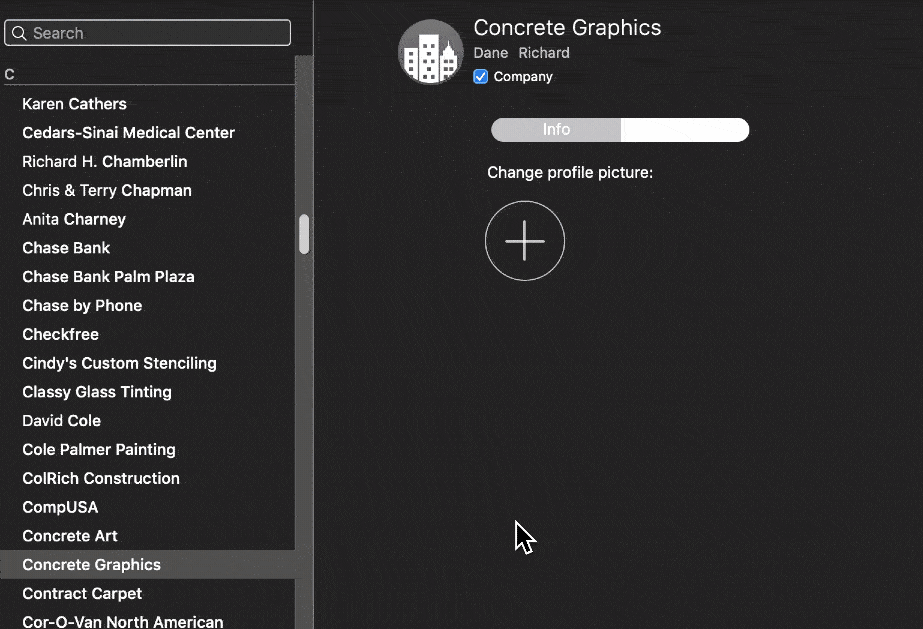Screen dimensions: 923x629
Task: Select Classy Glass Tinting
Action: pyautogui.click(x=147, y=392)
